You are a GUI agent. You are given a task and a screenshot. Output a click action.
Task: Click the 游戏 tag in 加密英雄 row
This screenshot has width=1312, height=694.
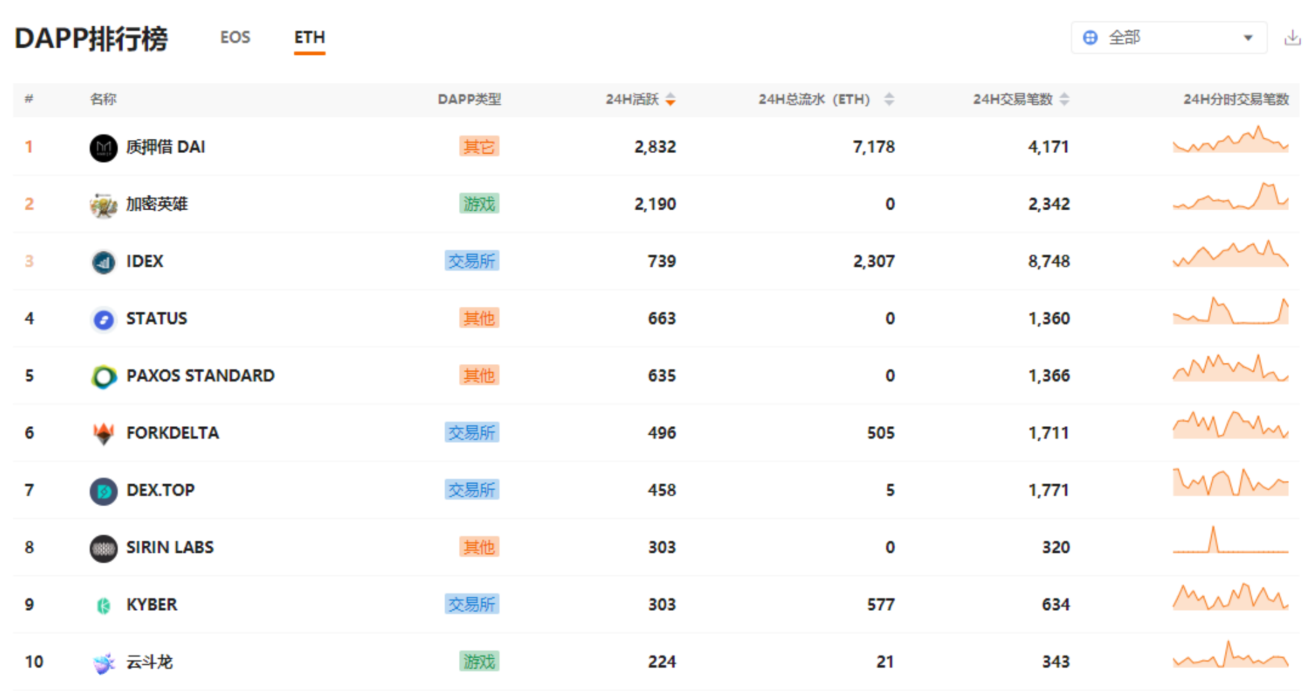point(479,204)
